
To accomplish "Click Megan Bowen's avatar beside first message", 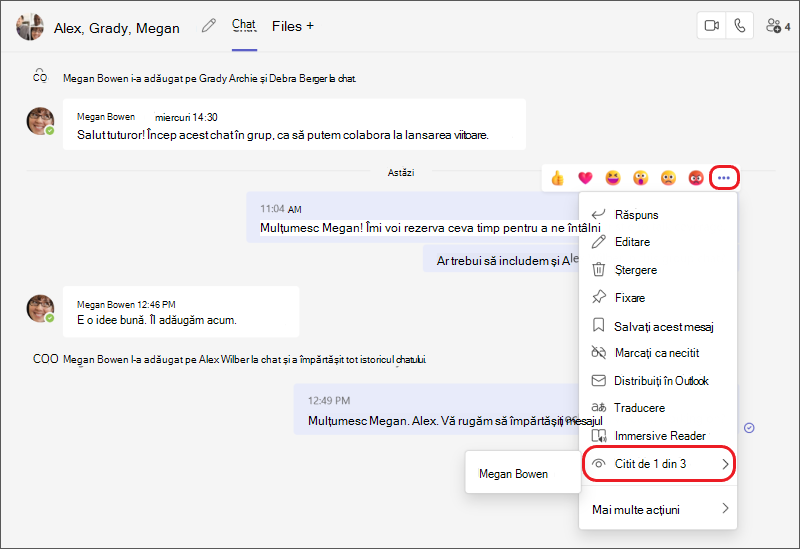I will pos(40,121).
